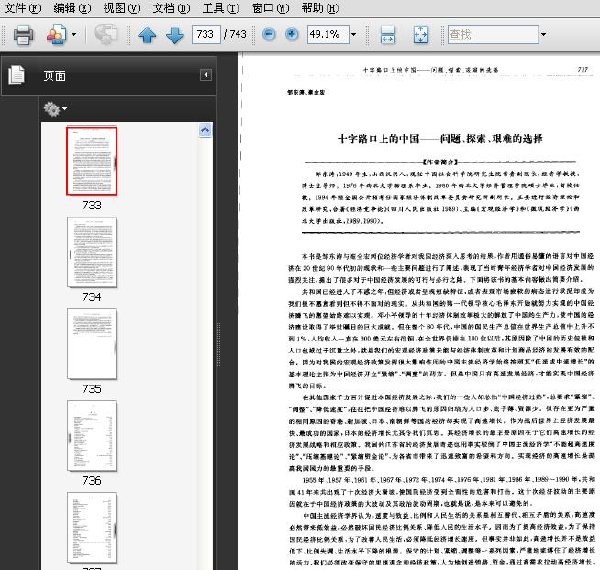Open the 帮助 menu

coord(320,8)
